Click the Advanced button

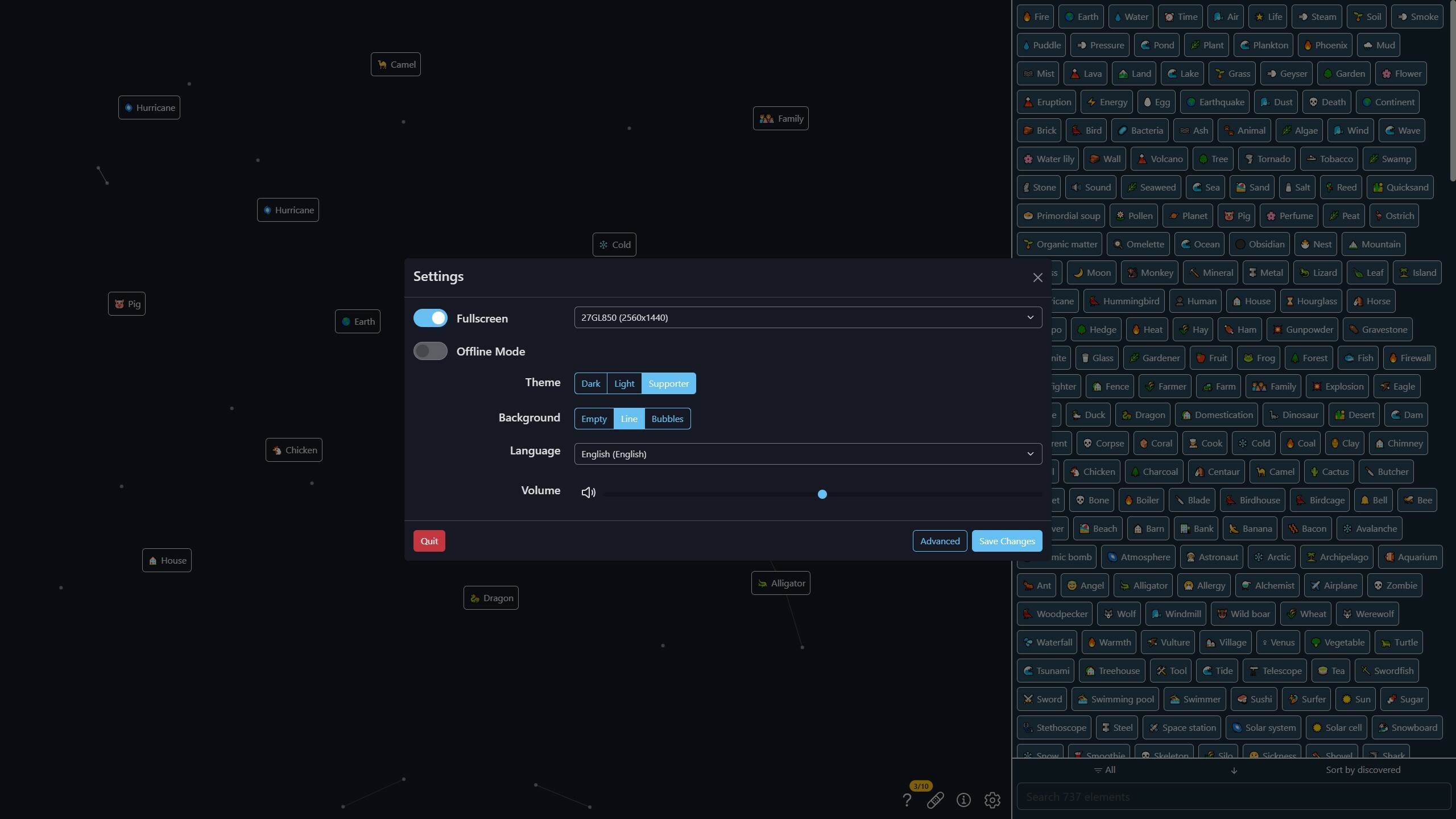pyautogui.click(x=939, y=540)
